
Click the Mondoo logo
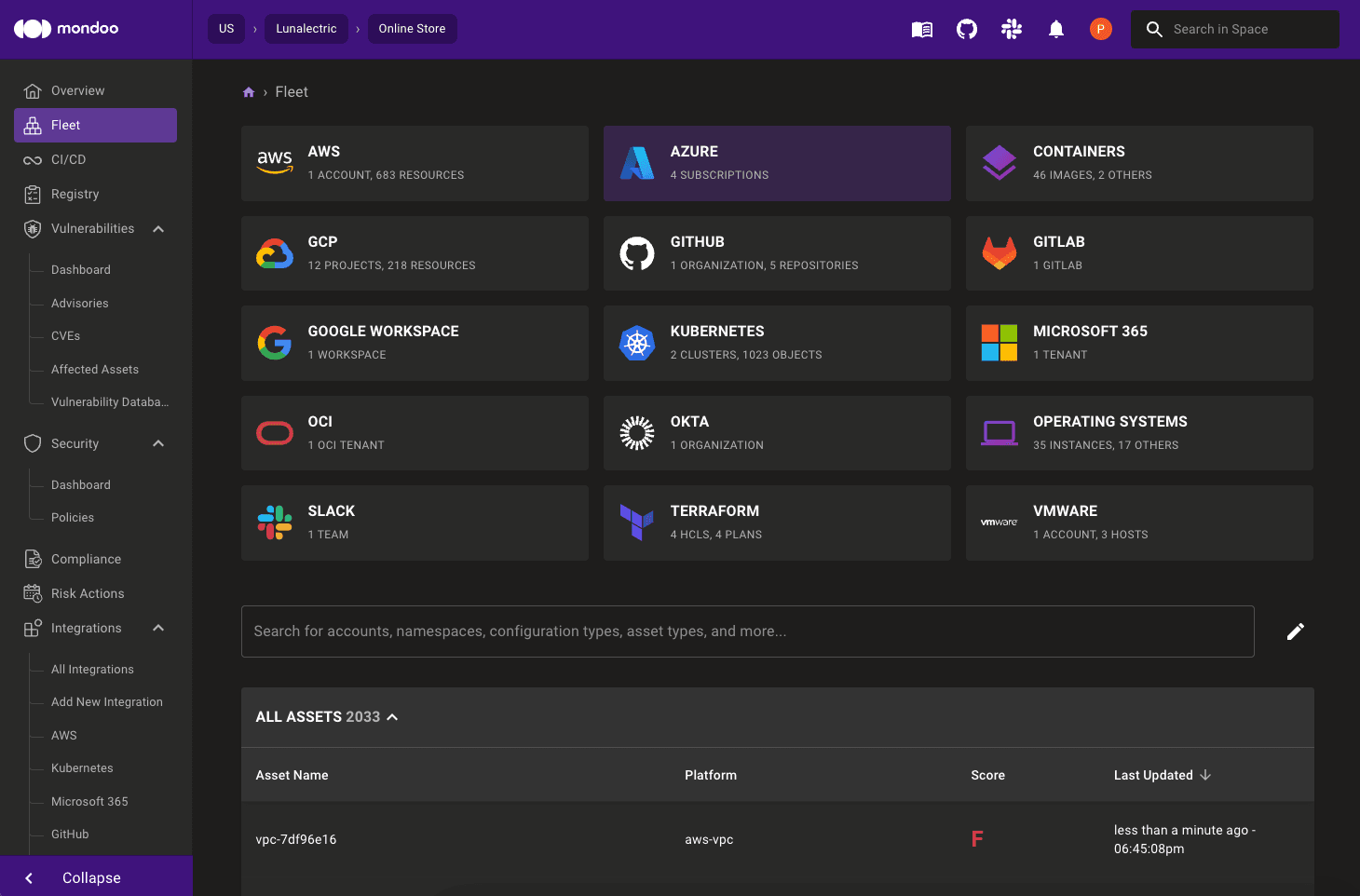(x=66, y=29)
